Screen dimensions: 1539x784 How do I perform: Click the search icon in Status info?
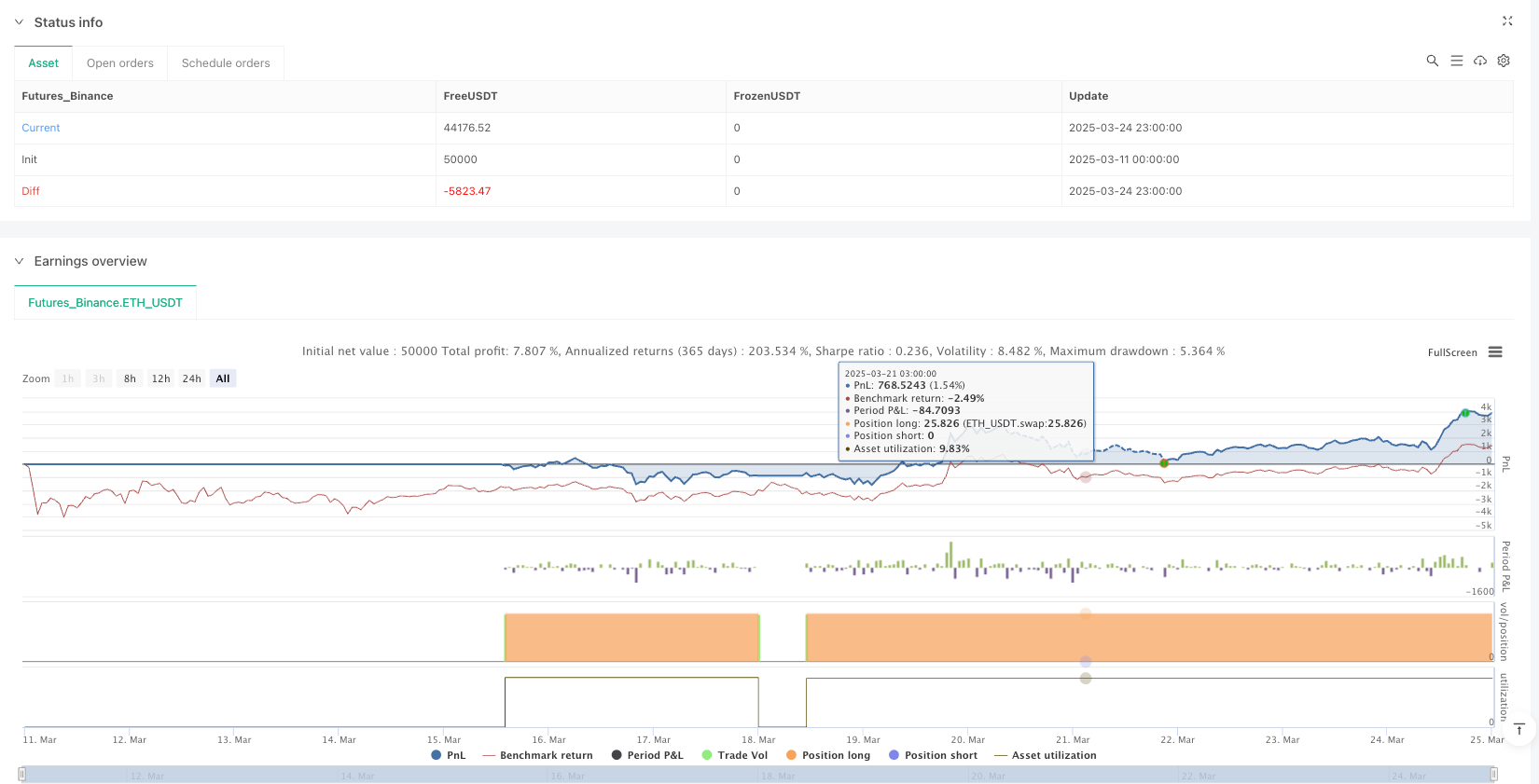tap(1432, 61)
